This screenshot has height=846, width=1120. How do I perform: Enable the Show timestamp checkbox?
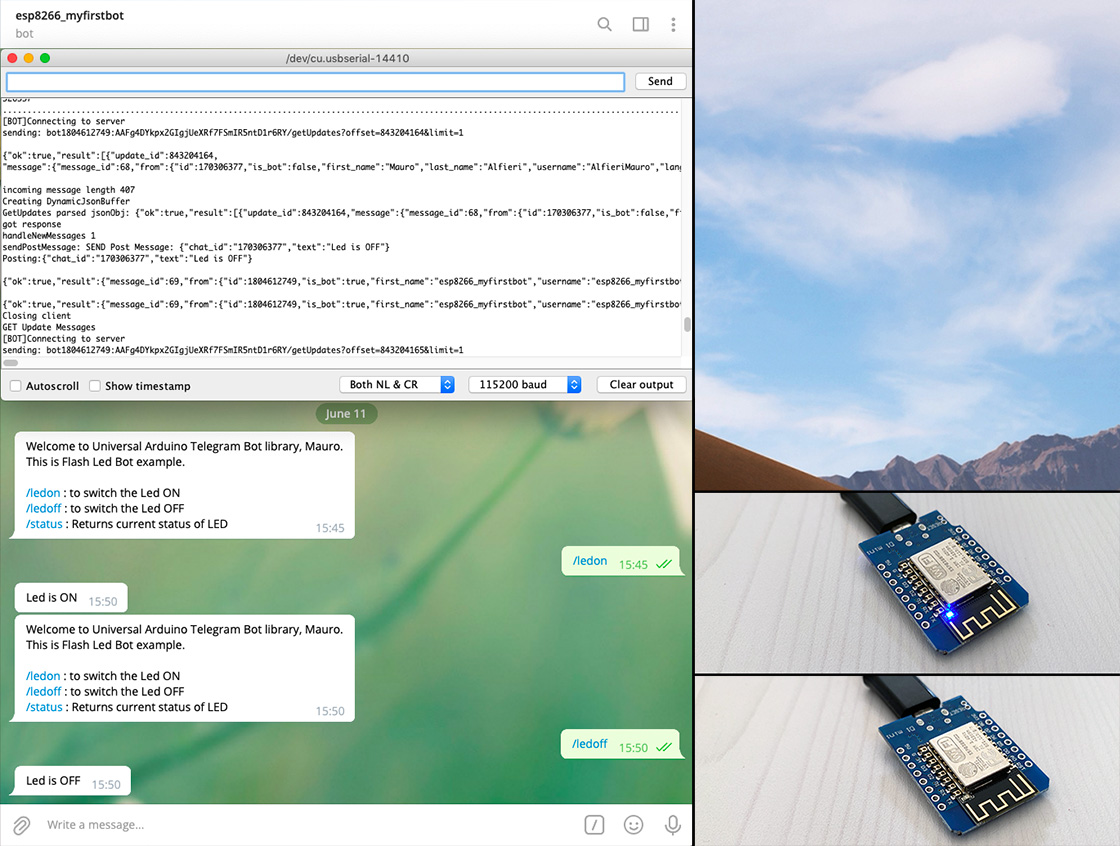95,386
